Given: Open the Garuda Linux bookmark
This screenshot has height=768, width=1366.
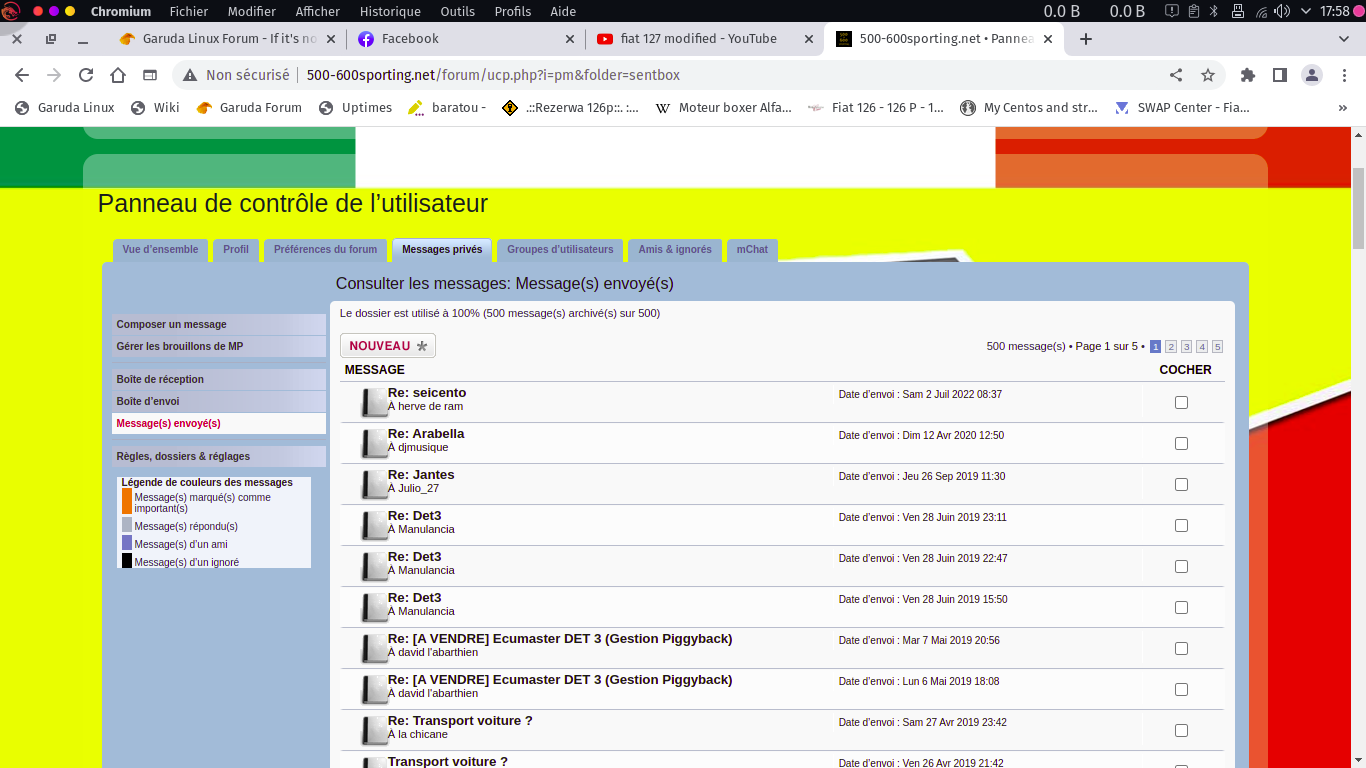Looking at the screenshot, I should point(65,108).
